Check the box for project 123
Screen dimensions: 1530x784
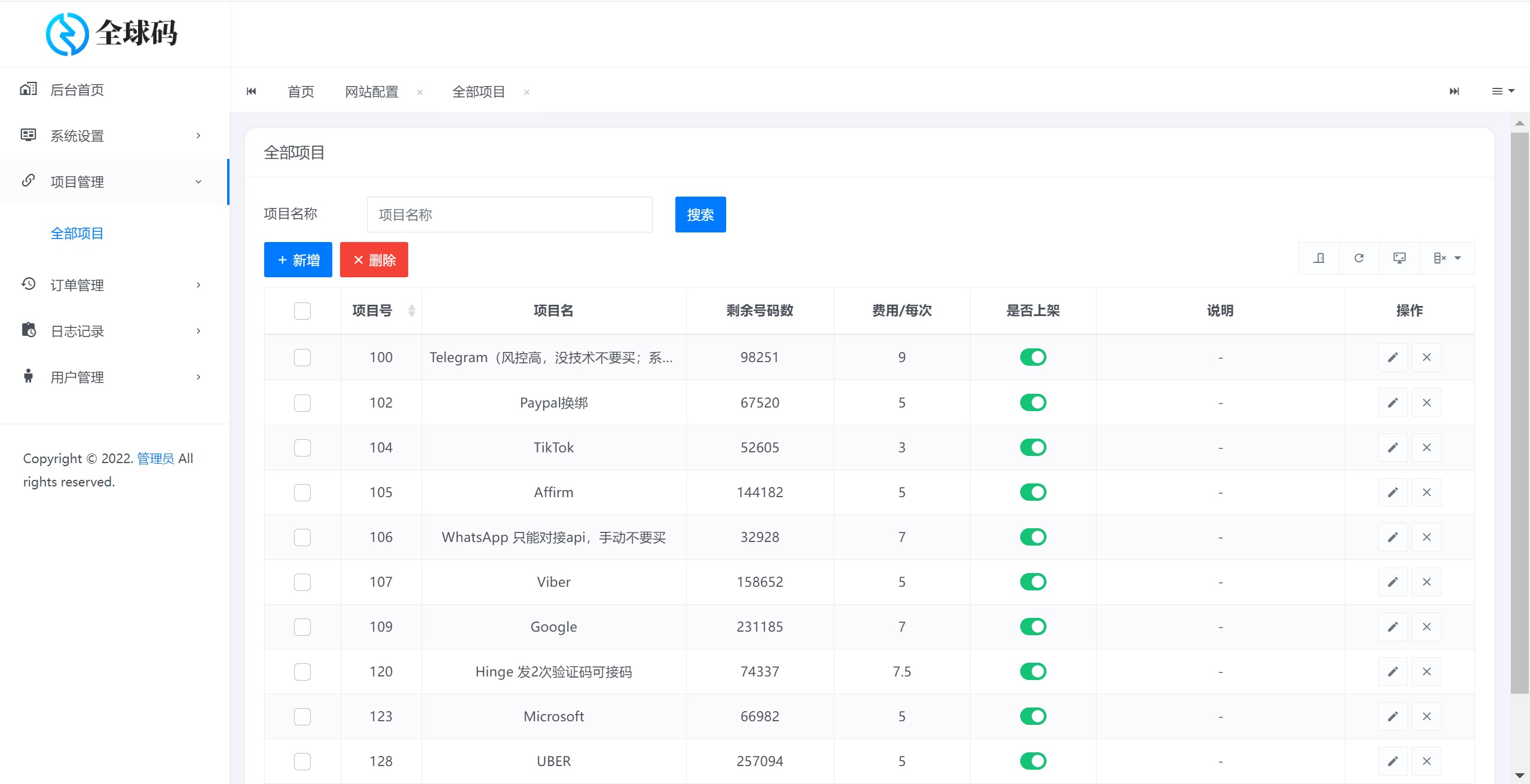click(302, 716)
